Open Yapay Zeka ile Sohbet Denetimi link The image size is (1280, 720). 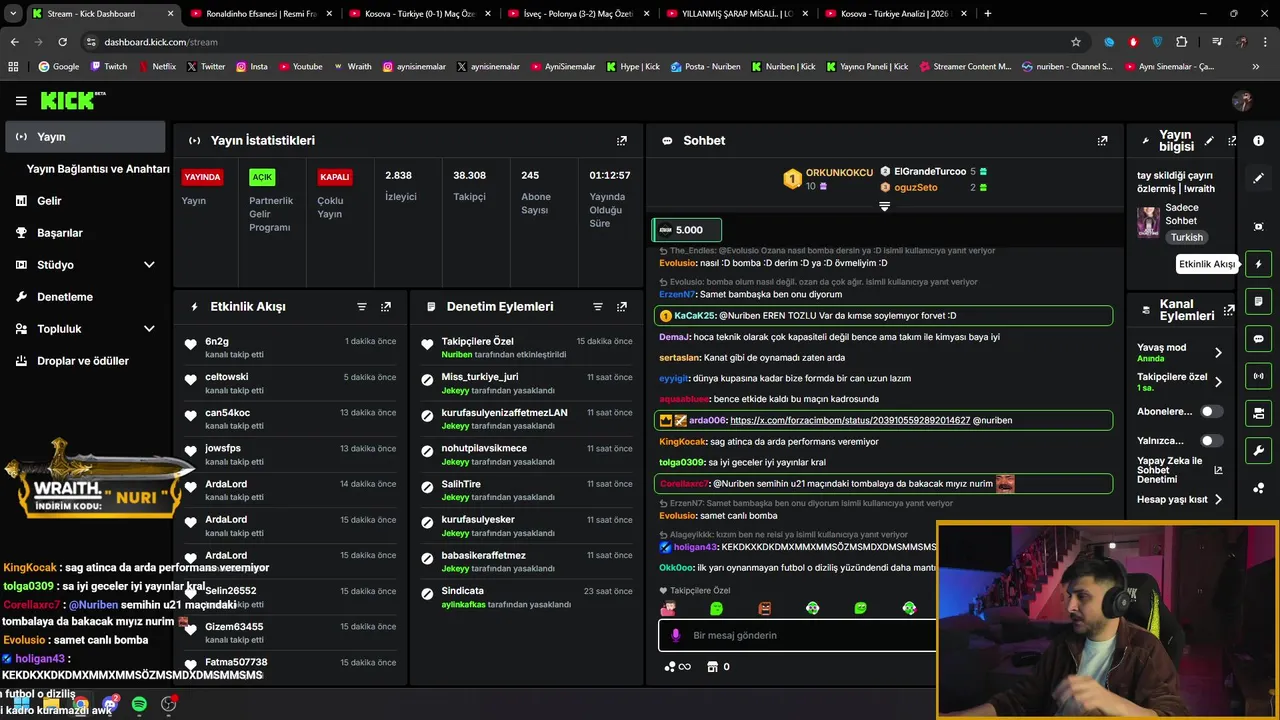click(x=1179, y=470)
